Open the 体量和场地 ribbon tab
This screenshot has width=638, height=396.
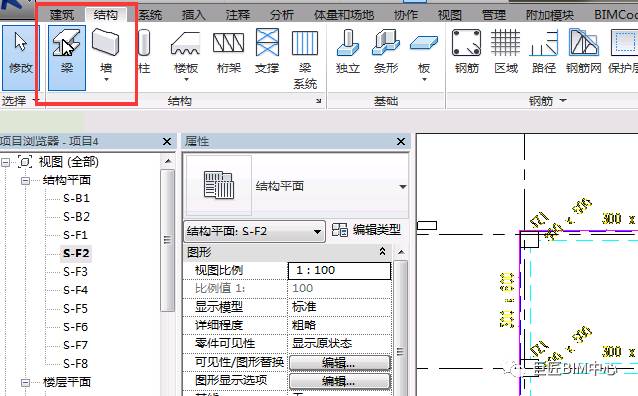344,15
